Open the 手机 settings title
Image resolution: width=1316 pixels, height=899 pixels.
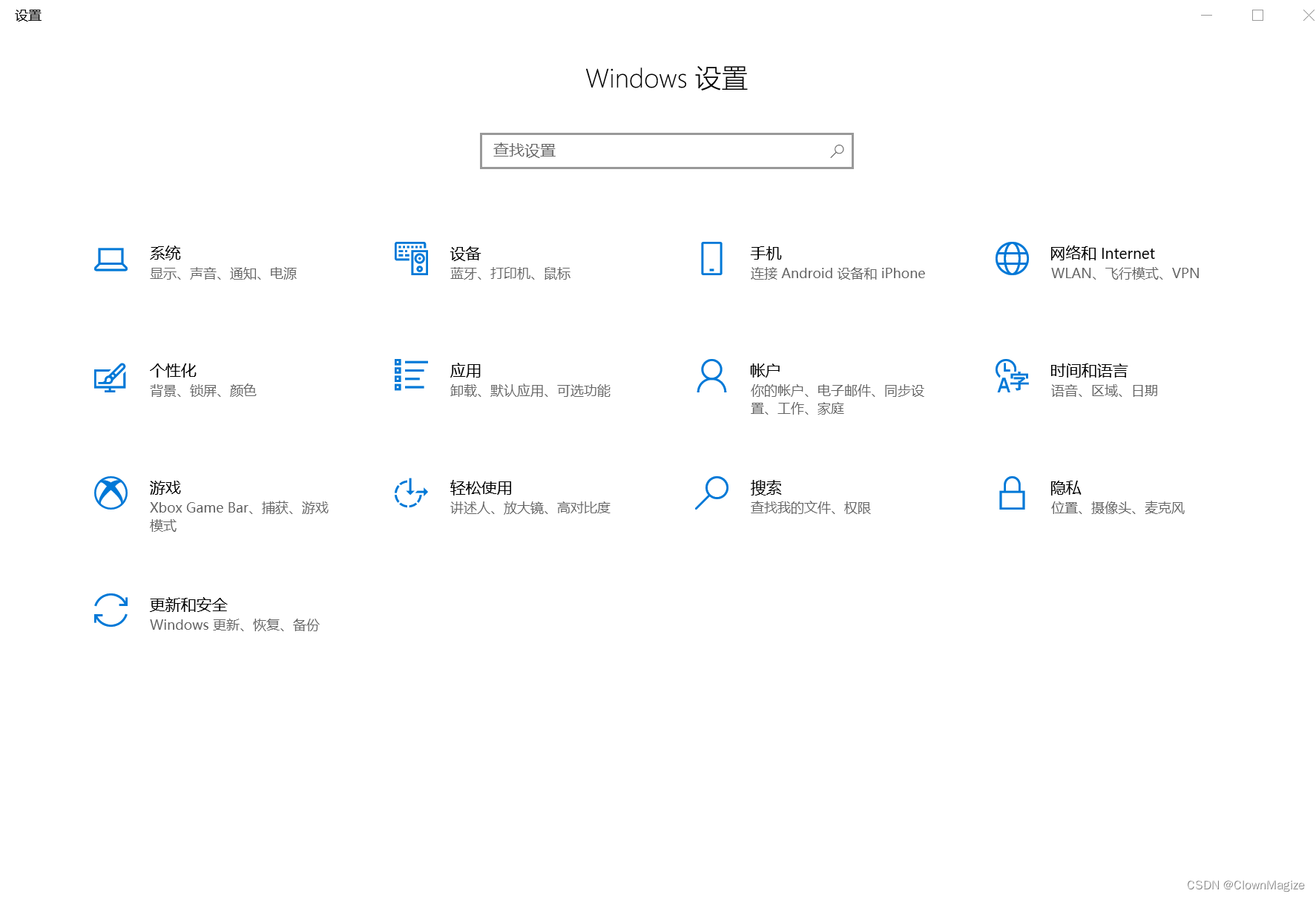pos(766,254)
